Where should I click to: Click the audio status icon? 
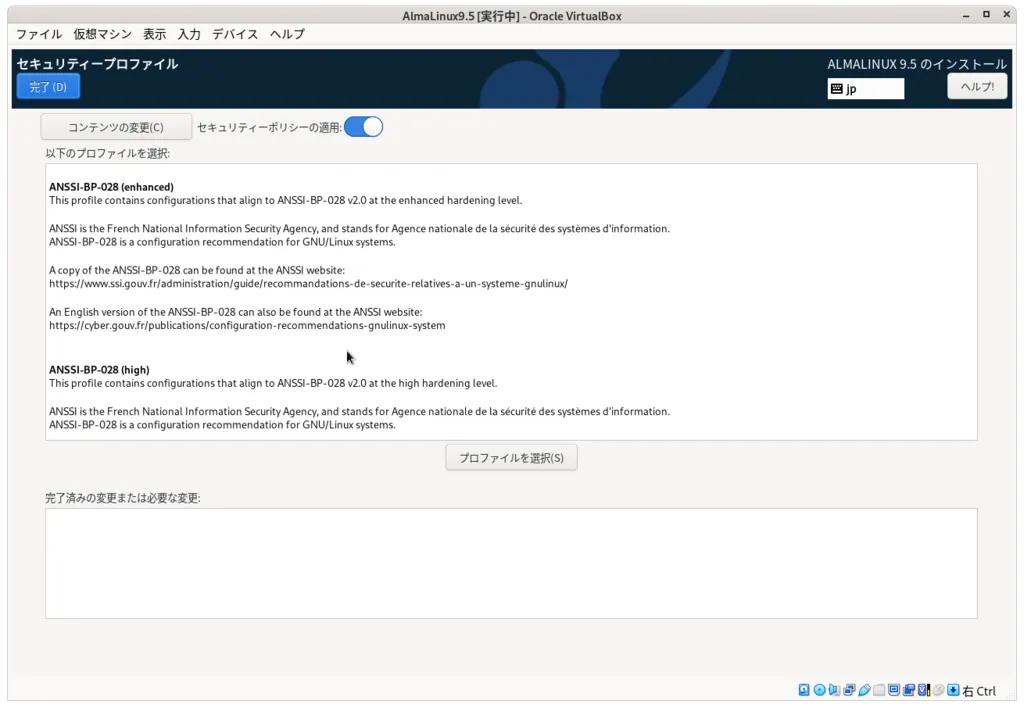click(835, 690)
